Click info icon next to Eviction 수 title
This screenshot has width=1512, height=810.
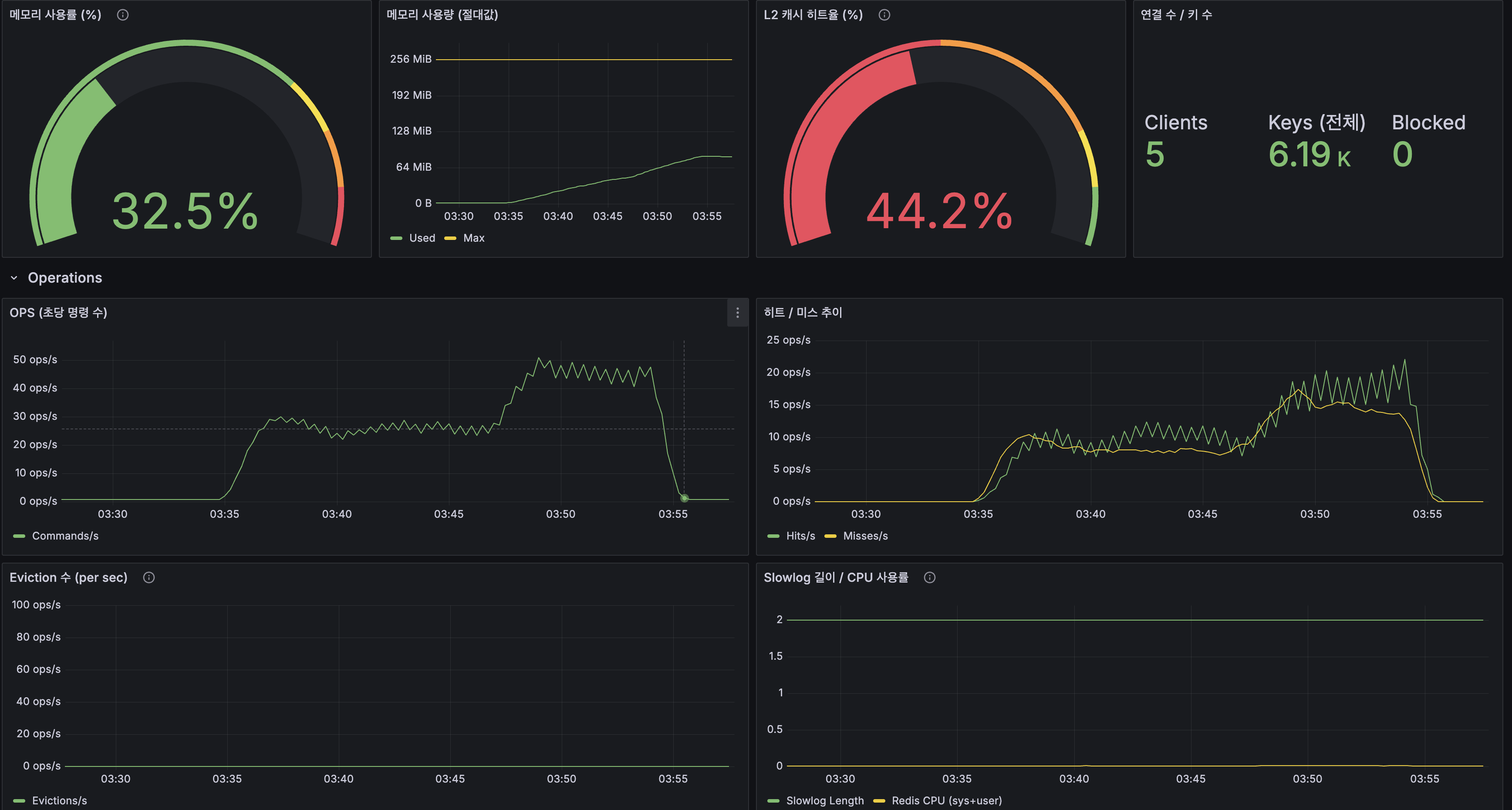[149, 577]
